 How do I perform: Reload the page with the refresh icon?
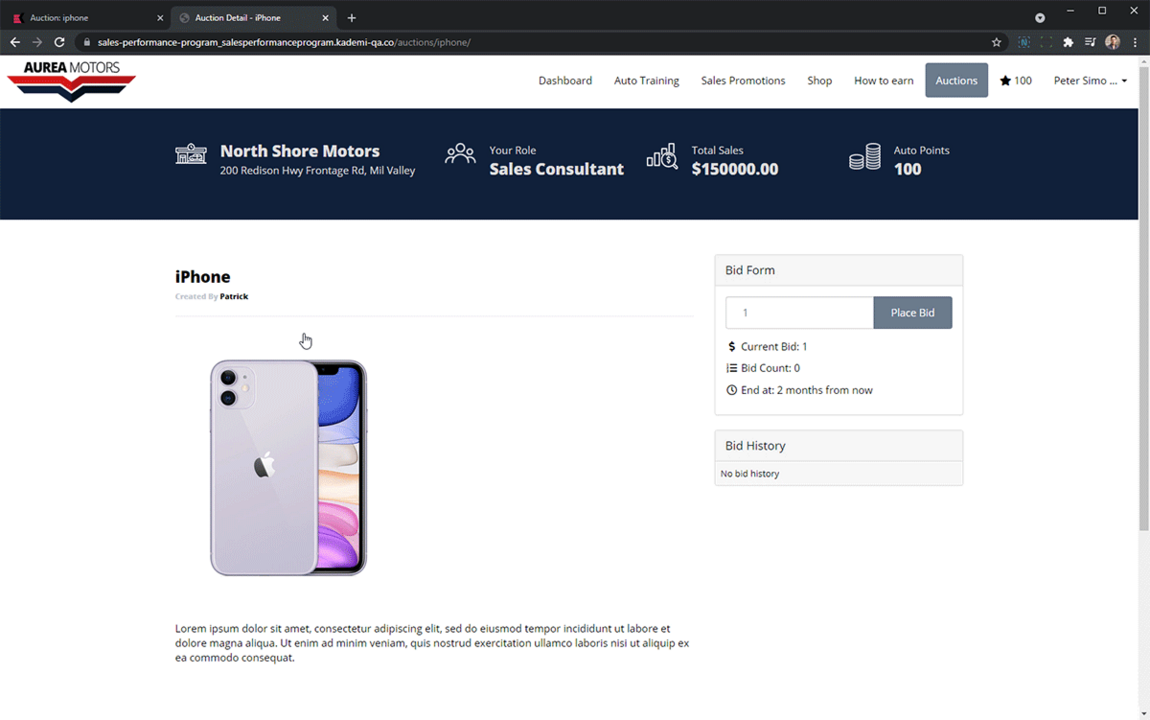59,43
